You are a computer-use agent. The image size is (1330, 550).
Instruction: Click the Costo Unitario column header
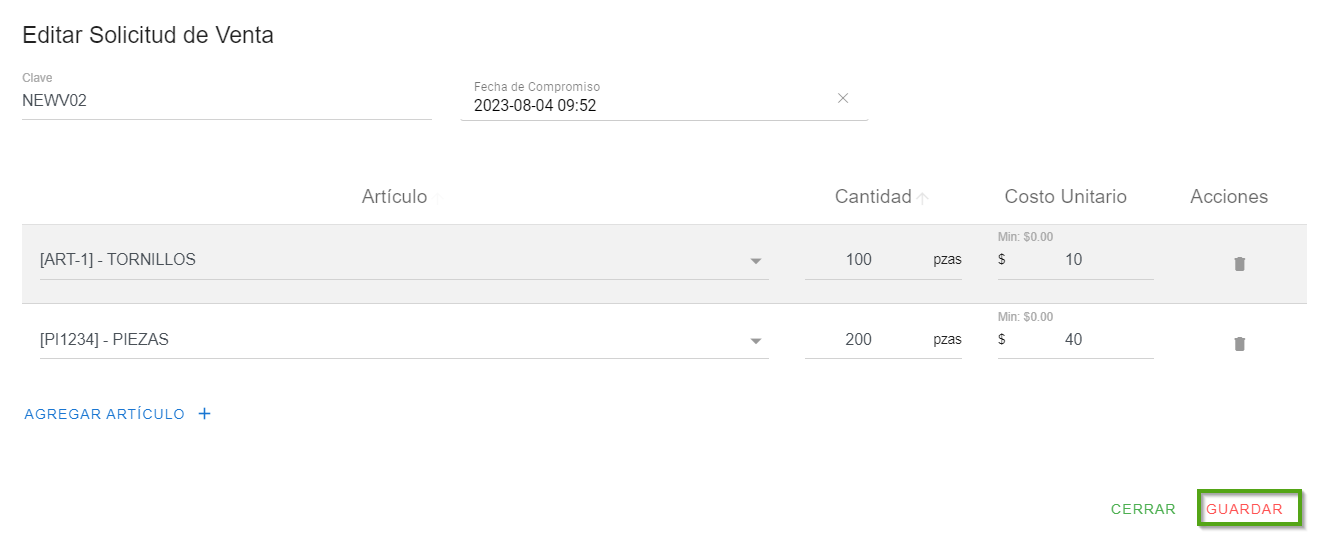pyautogui.click(x=1065, y=197)
